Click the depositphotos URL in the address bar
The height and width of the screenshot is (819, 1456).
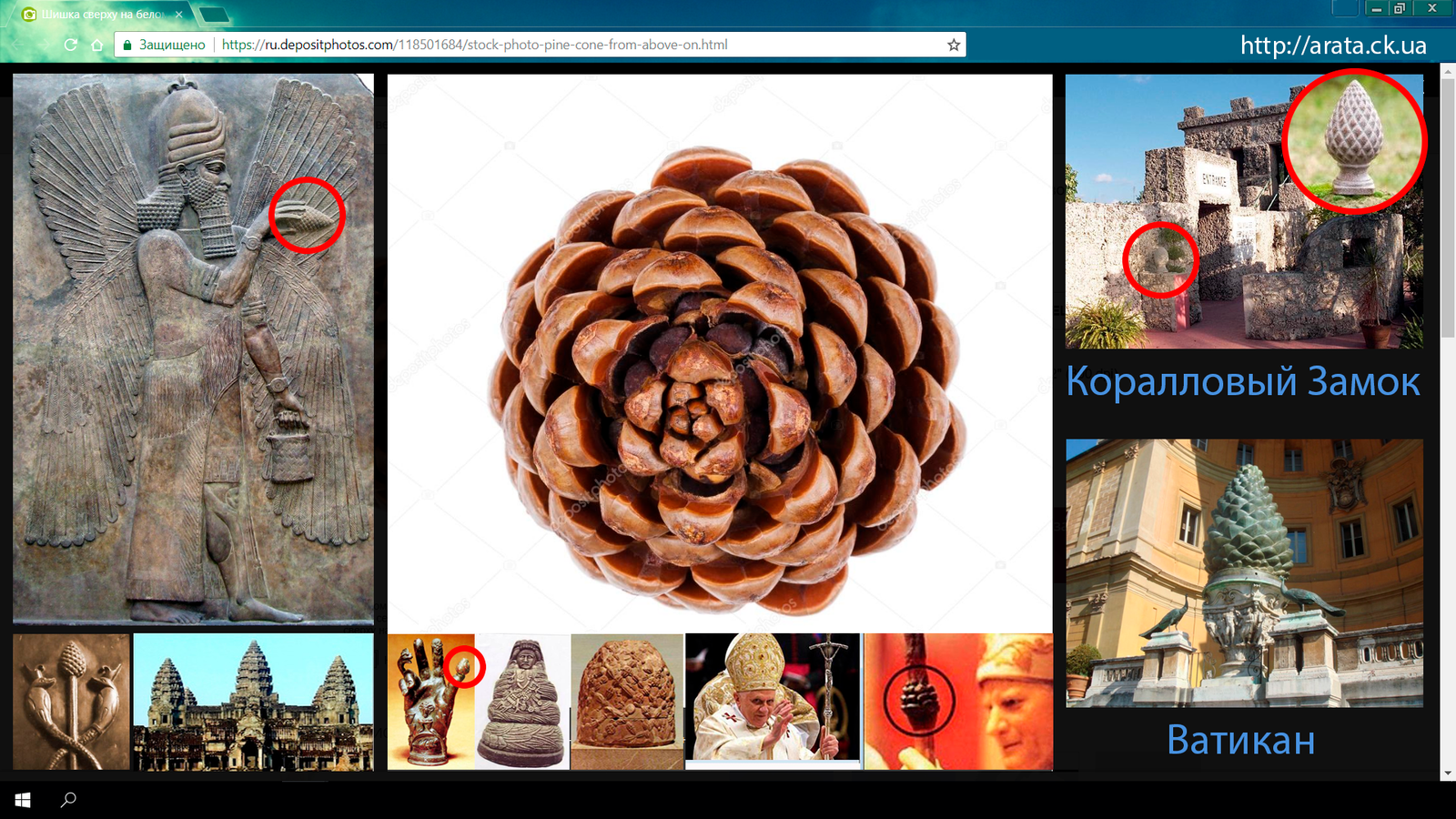[474, 45]
